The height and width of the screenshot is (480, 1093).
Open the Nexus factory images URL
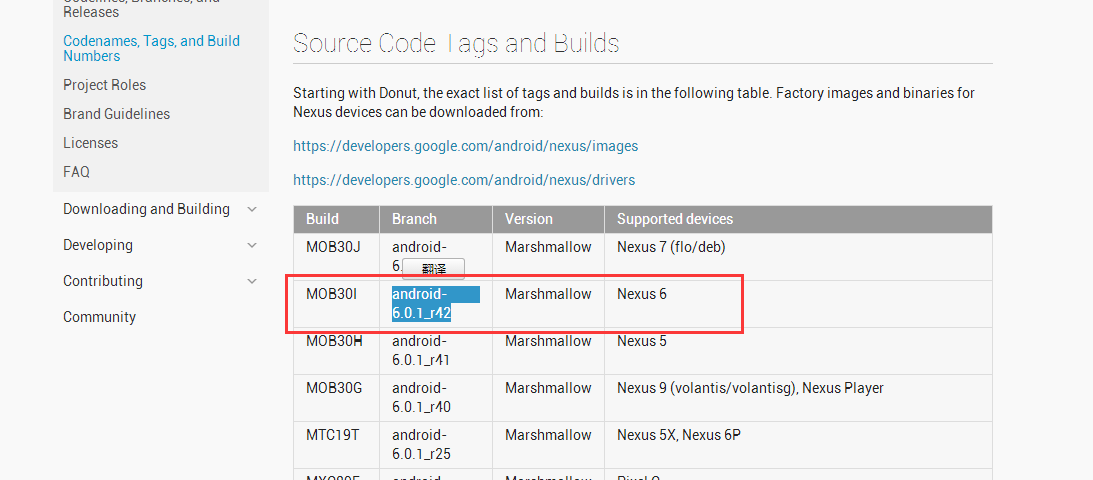point(465,146)
